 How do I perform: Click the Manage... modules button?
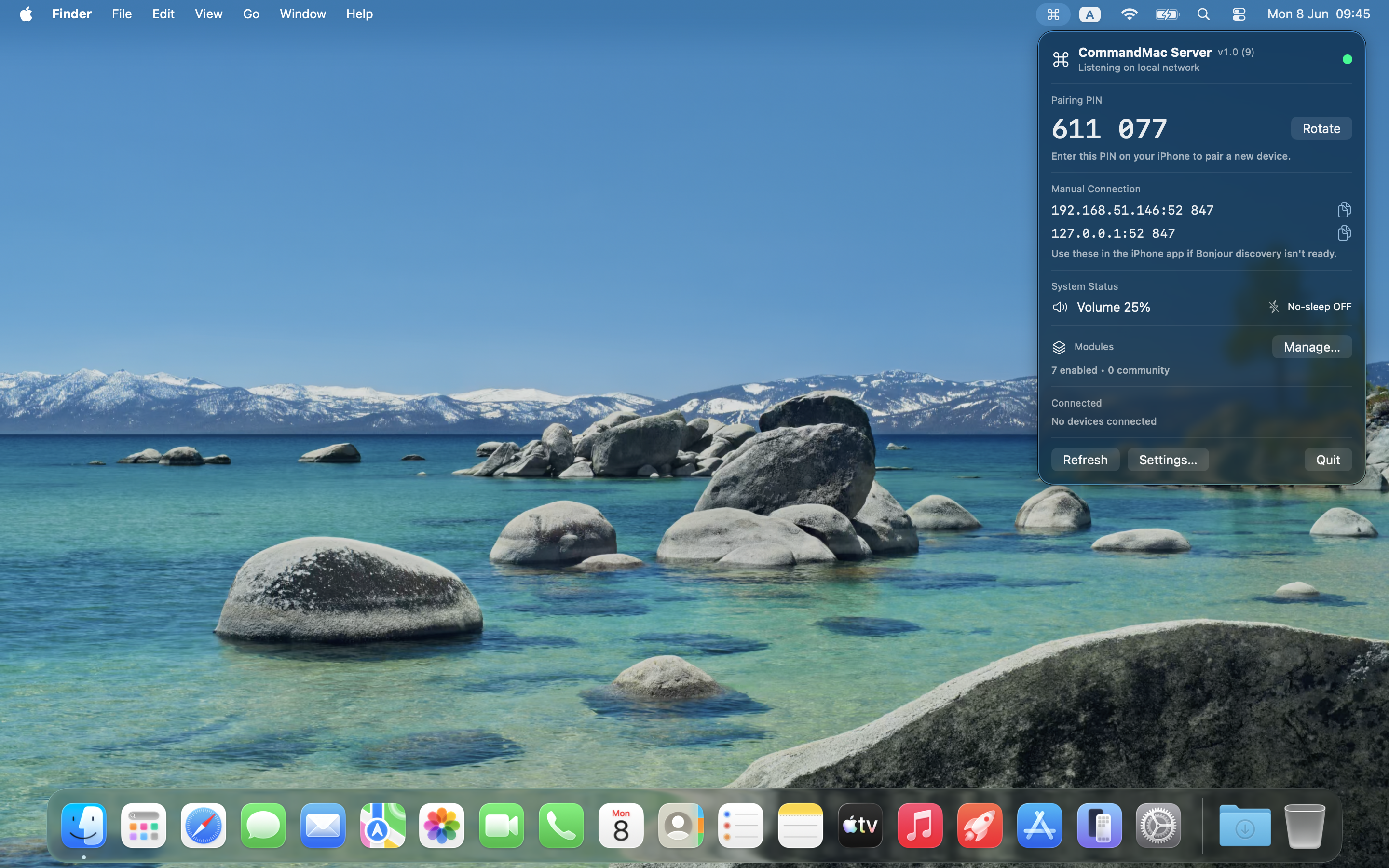pos(1311,347)
